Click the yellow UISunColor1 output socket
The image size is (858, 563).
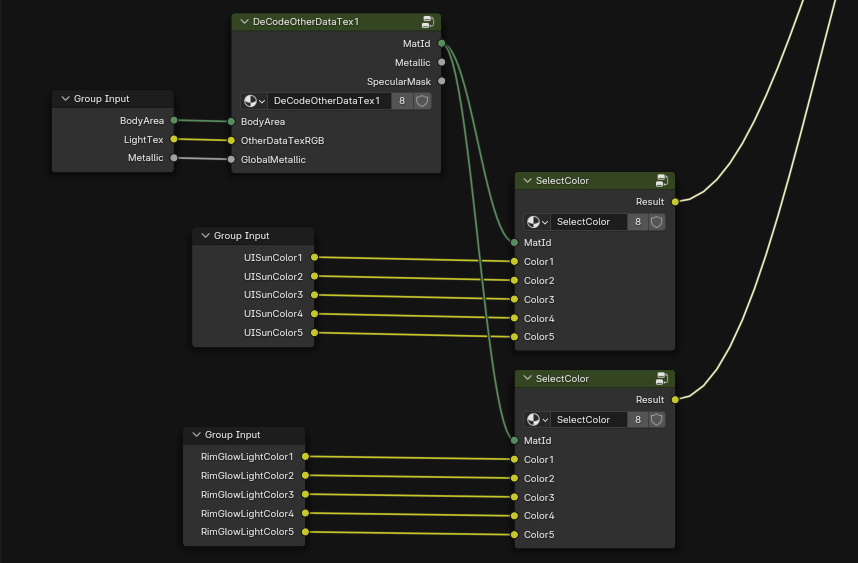point(314,257)
